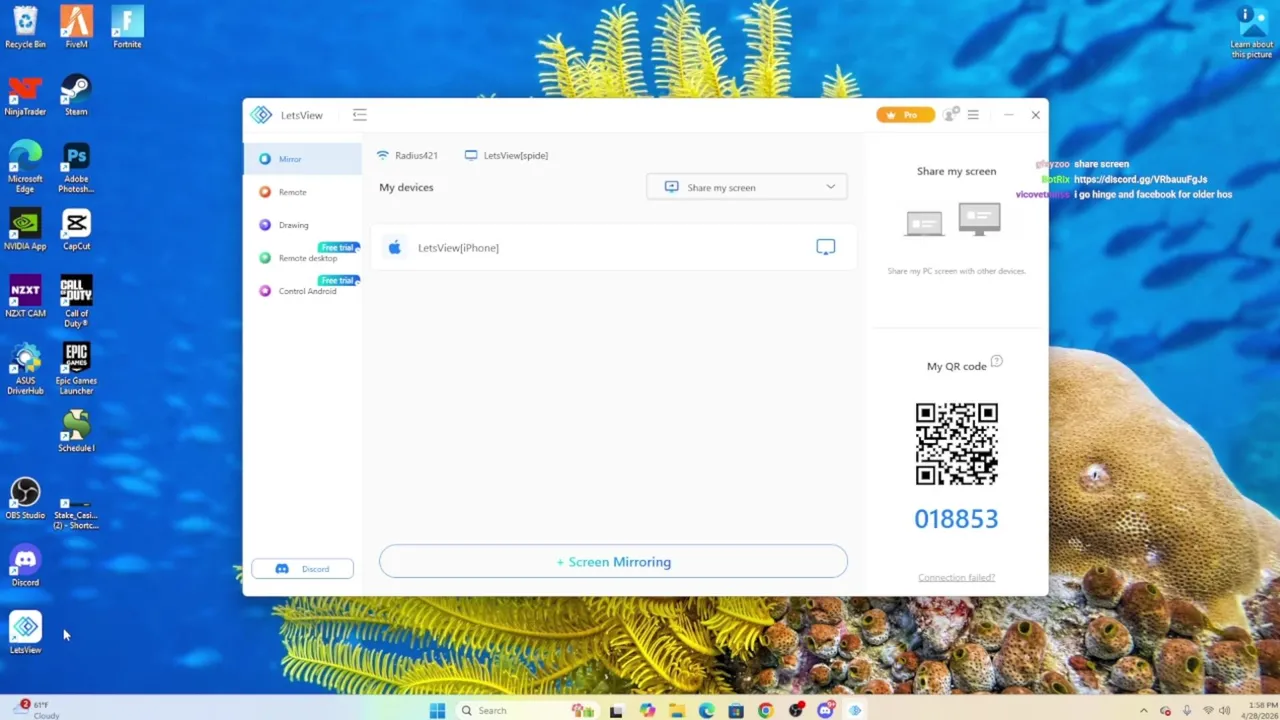The image size is (1280, 720).
Task: Click the LetsView logo in the title bar
Action: [261, 115]
